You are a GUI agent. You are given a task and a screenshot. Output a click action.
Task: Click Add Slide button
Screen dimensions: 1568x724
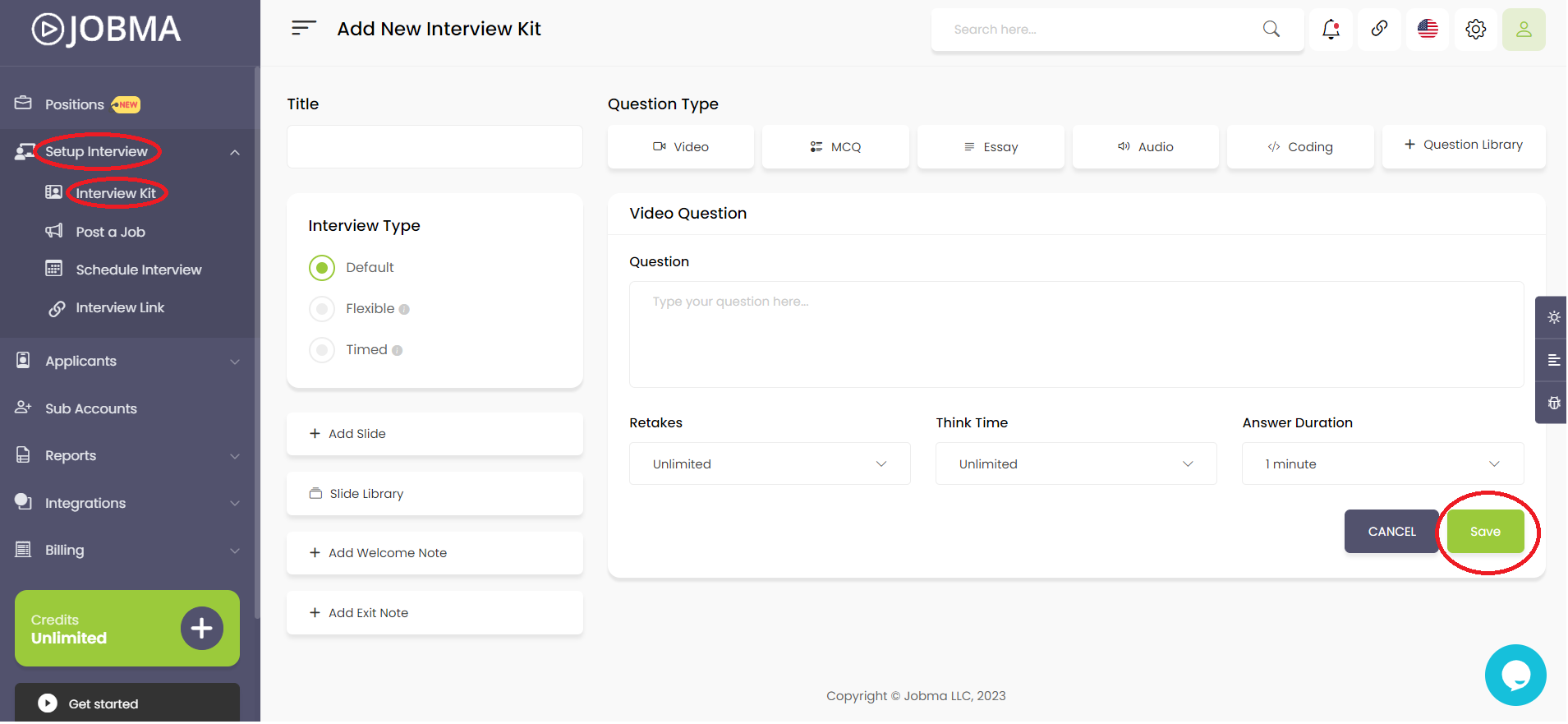click(435, 434)
